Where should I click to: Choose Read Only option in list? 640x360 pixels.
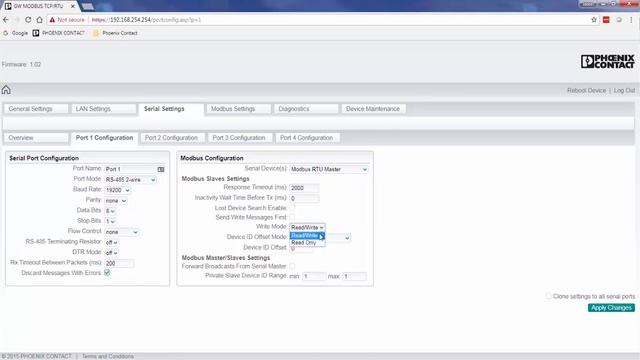tap(307, 242)
